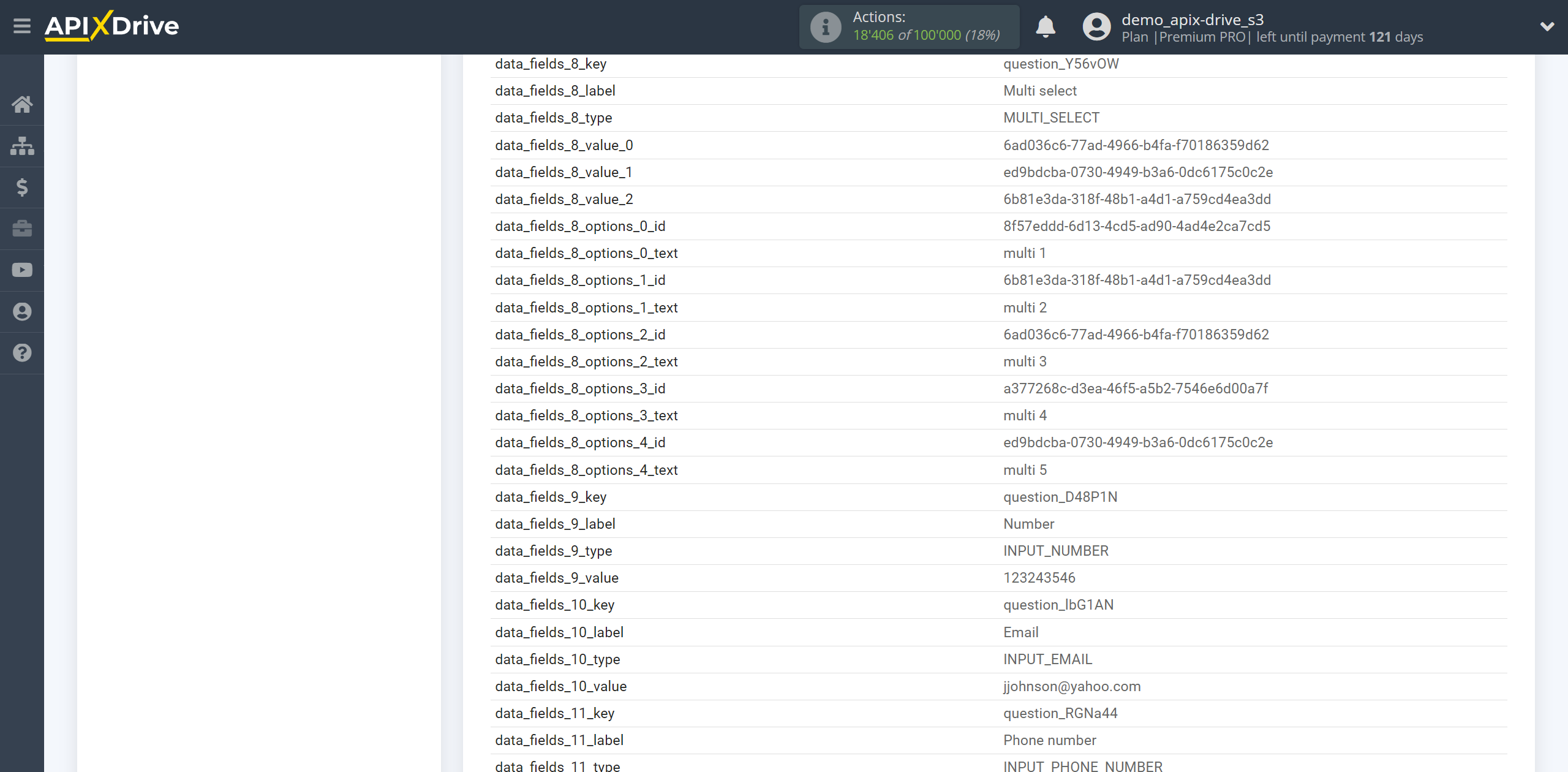Select the 'multi 1' value
1568x772 pixels.
coord(1025,253)
